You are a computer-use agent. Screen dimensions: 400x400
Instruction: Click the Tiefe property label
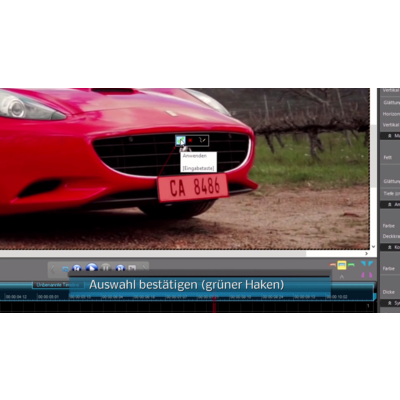tap(391, 193)
